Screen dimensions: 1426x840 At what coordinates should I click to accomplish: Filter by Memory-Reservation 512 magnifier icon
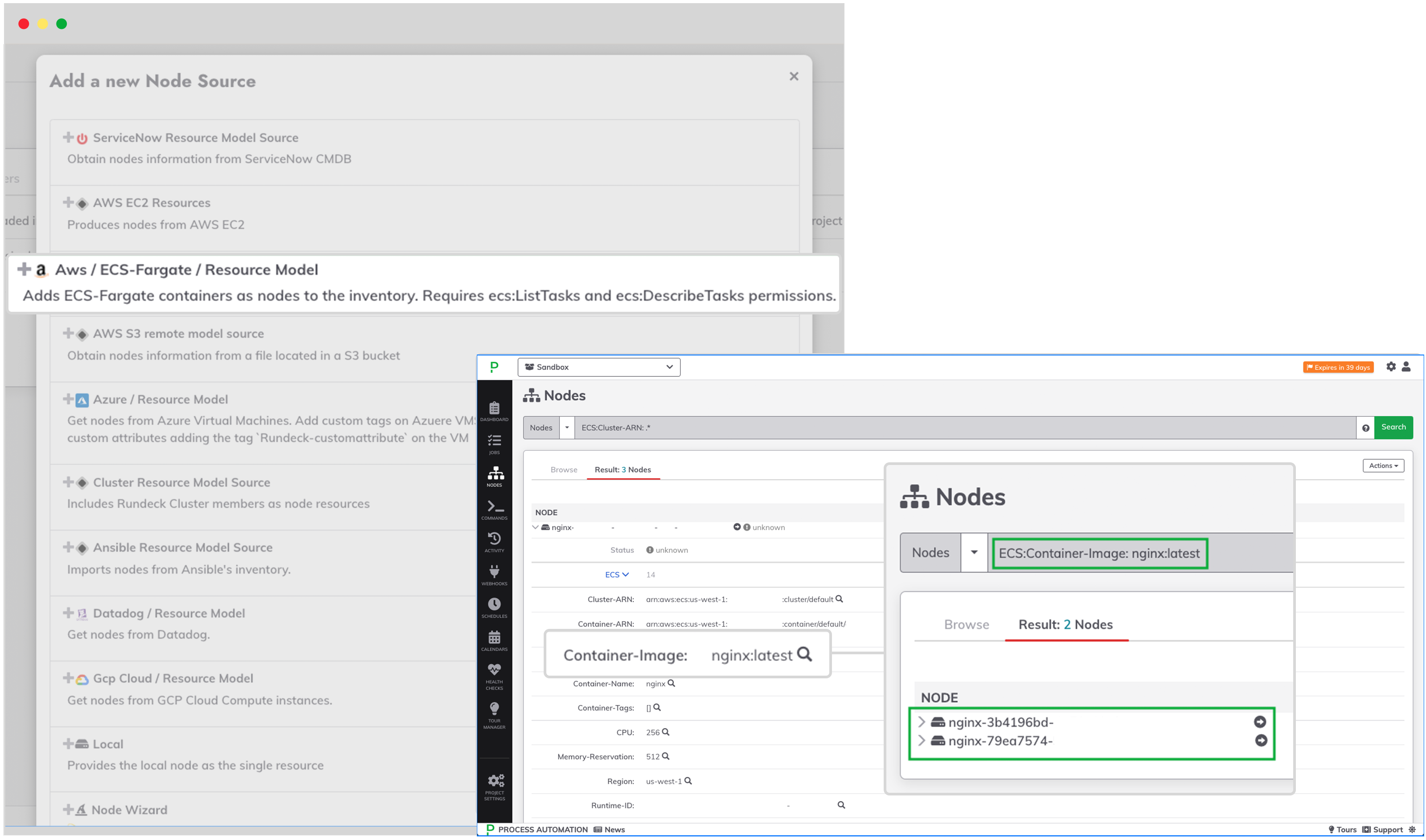point(665,756)
